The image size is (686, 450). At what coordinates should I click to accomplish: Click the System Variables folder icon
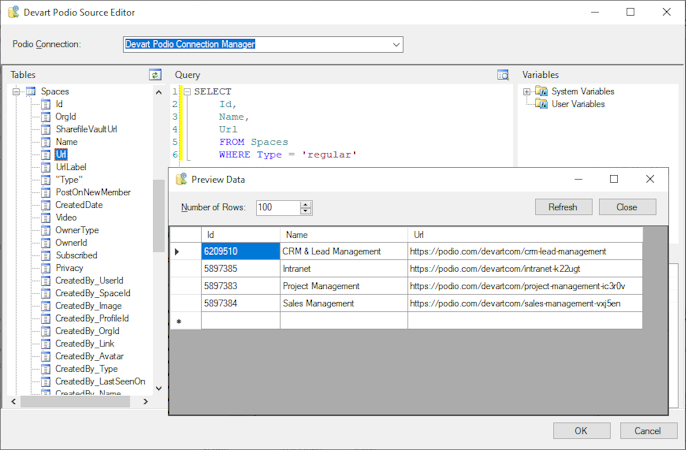coord(541,91)
